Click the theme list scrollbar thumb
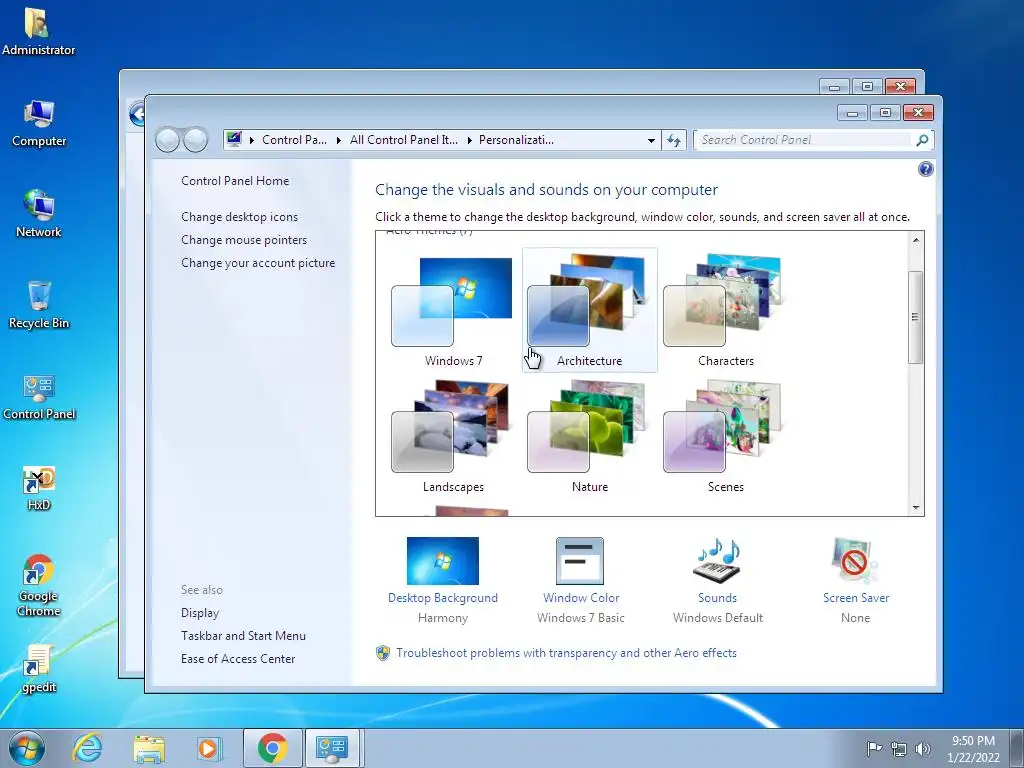 coord(916,317)
